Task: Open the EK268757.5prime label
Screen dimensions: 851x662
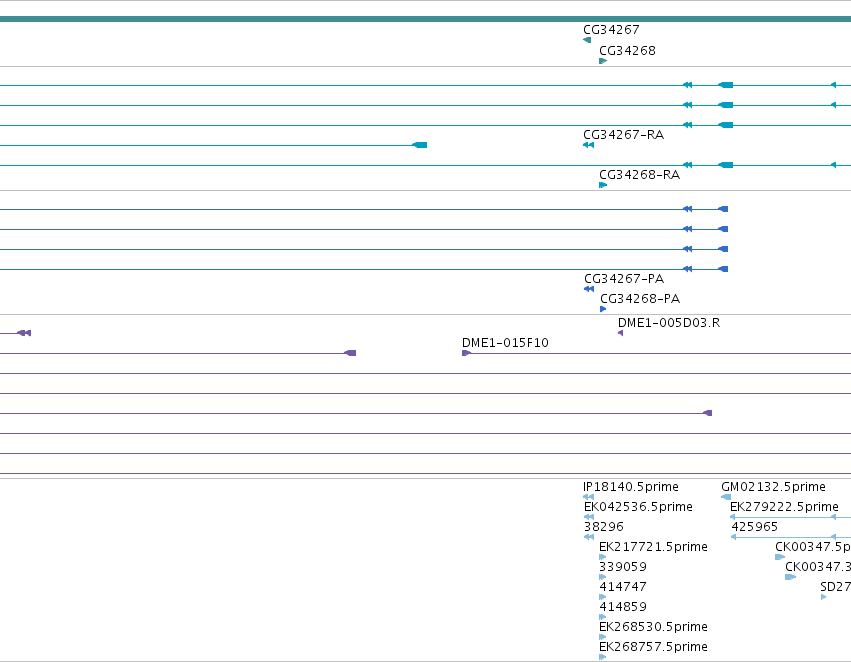Action: pos(653,647)
